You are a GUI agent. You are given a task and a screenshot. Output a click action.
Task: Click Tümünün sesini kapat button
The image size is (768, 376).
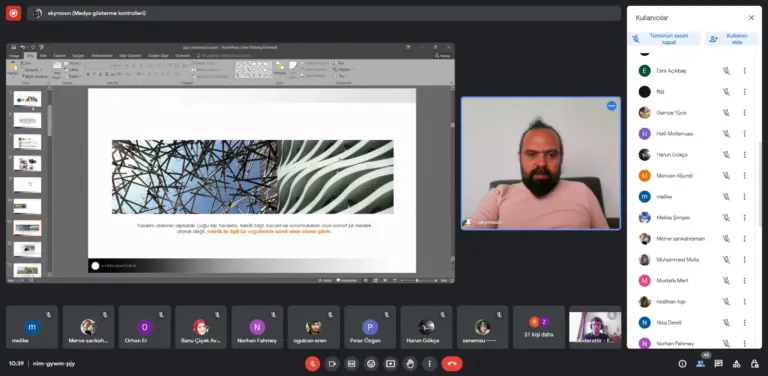tap(664, 39)
